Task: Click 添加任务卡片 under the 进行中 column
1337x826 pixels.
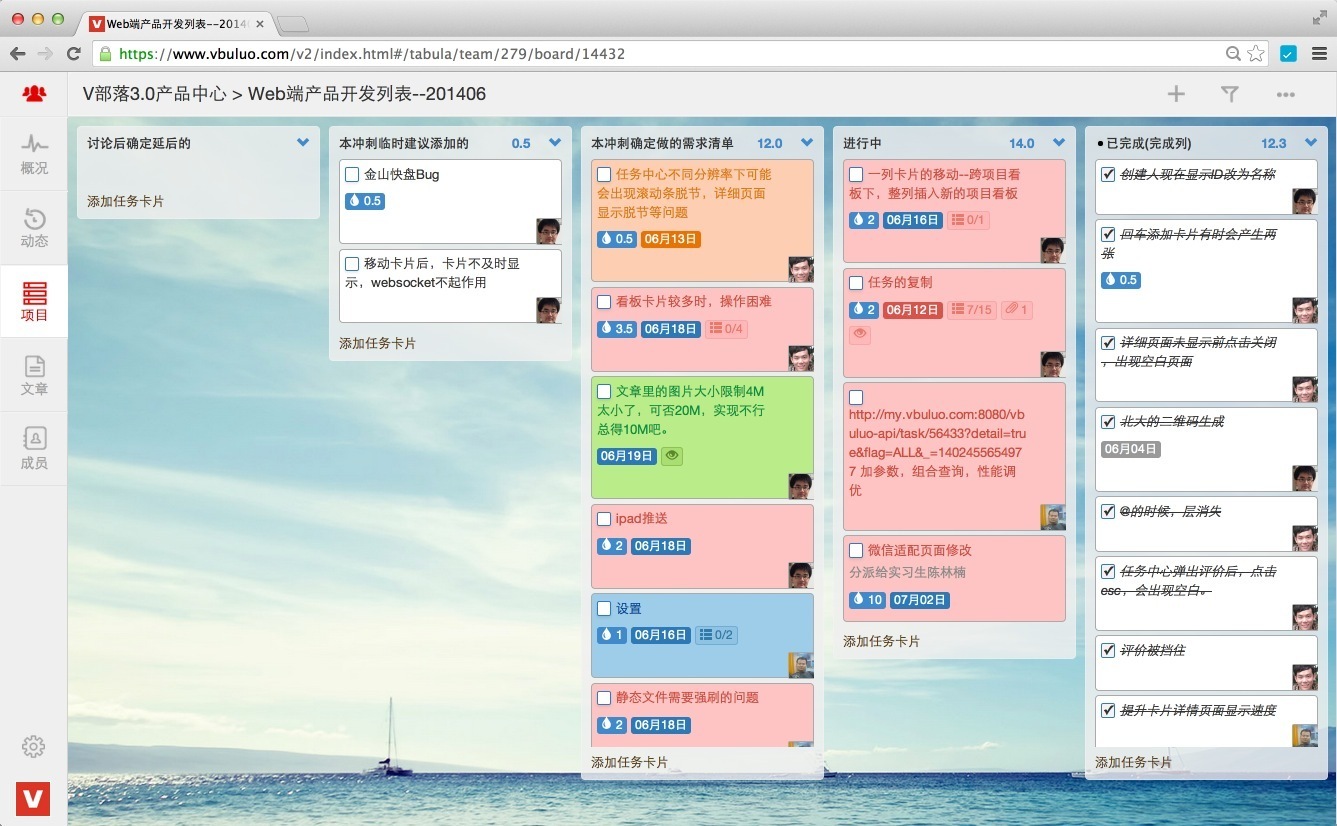Action: point(881,641)
